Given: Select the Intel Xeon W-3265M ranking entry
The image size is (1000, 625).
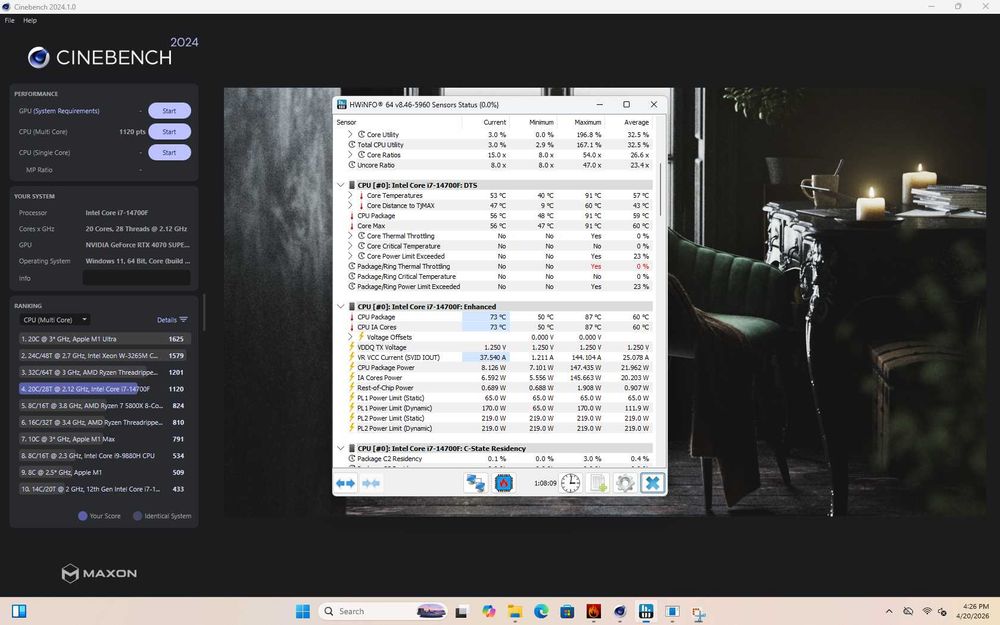Looking at the screenshot, I should (104, 356).
